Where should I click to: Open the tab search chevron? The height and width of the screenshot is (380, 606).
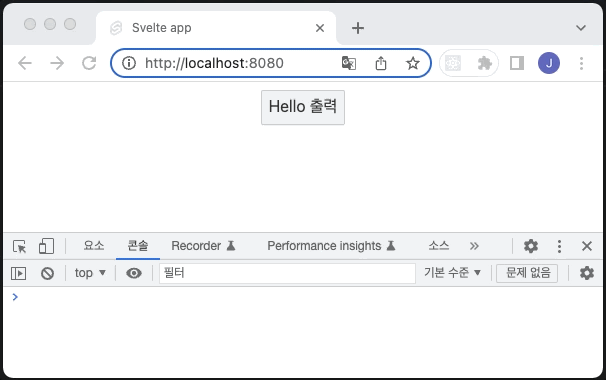581,28
